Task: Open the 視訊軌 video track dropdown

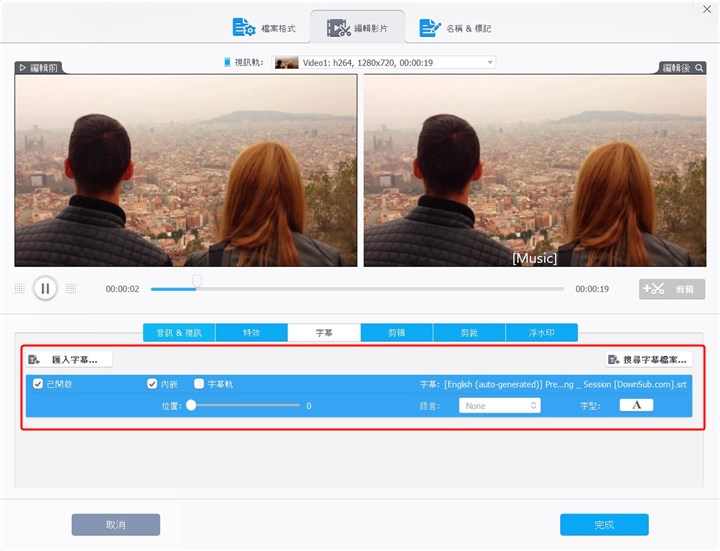Action: coord(384,62)
